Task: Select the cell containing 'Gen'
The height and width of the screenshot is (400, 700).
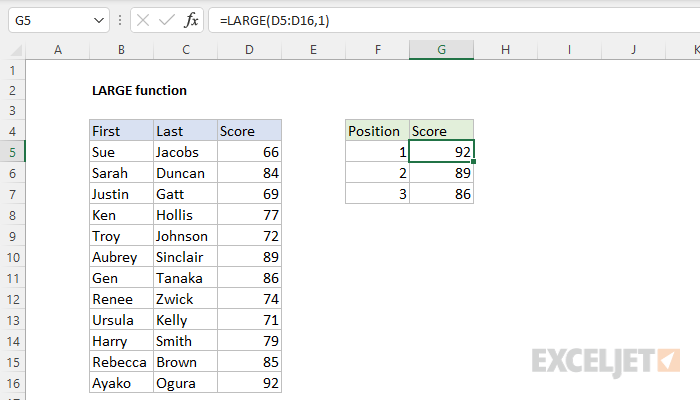Action: (121, 278)
